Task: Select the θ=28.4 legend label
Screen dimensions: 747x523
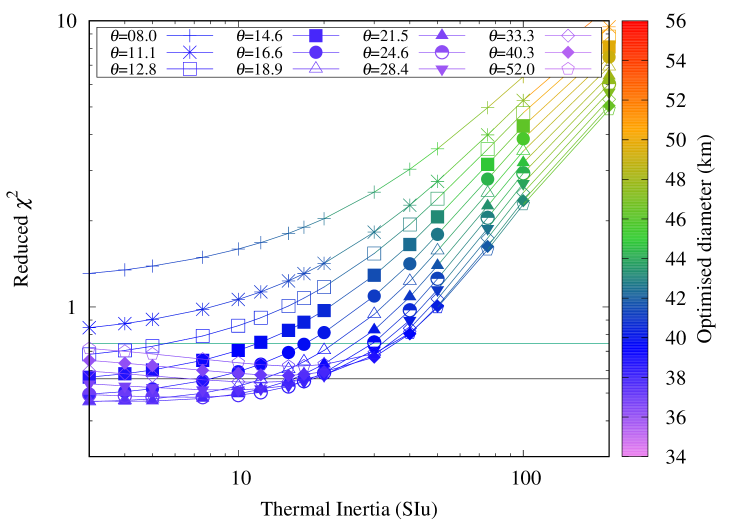Action: [385, 70]
